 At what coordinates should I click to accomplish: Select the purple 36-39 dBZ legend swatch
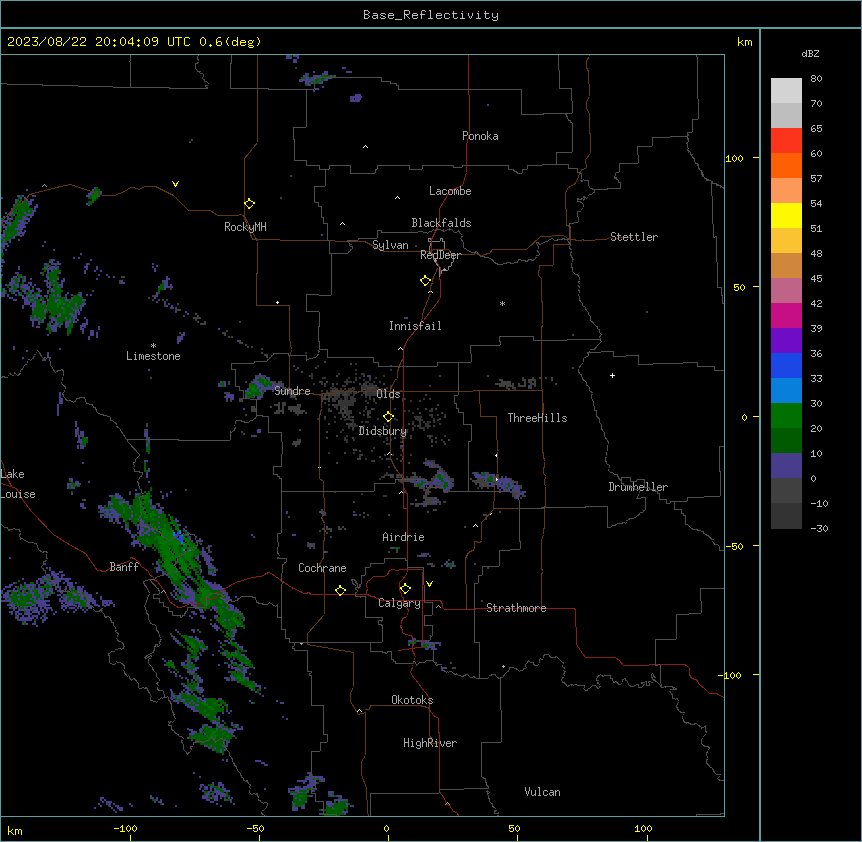(786, 341)
